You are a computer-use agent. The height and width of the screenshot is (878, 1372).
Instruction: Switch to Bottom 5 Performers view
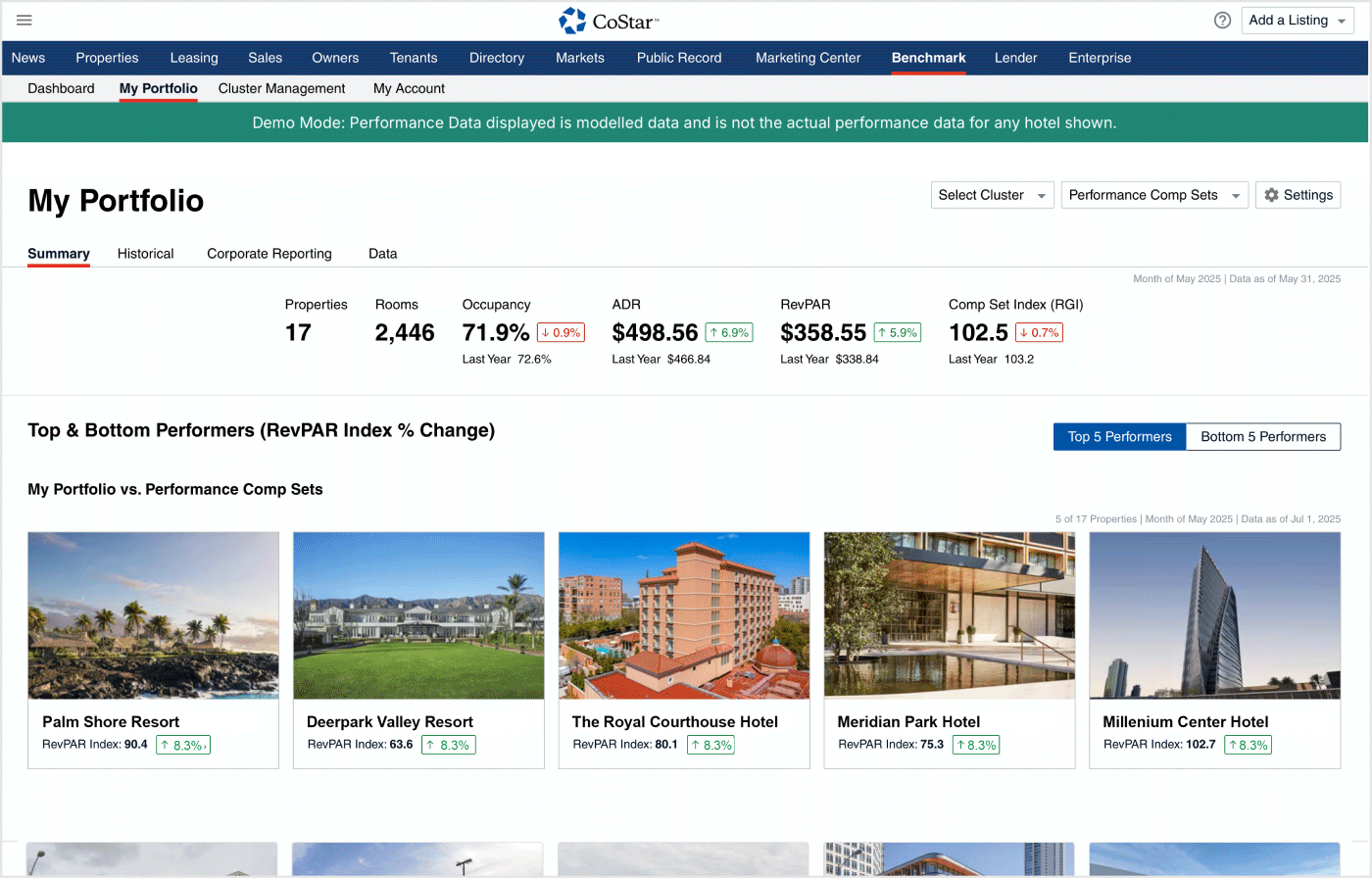(x=1263, y=437)
